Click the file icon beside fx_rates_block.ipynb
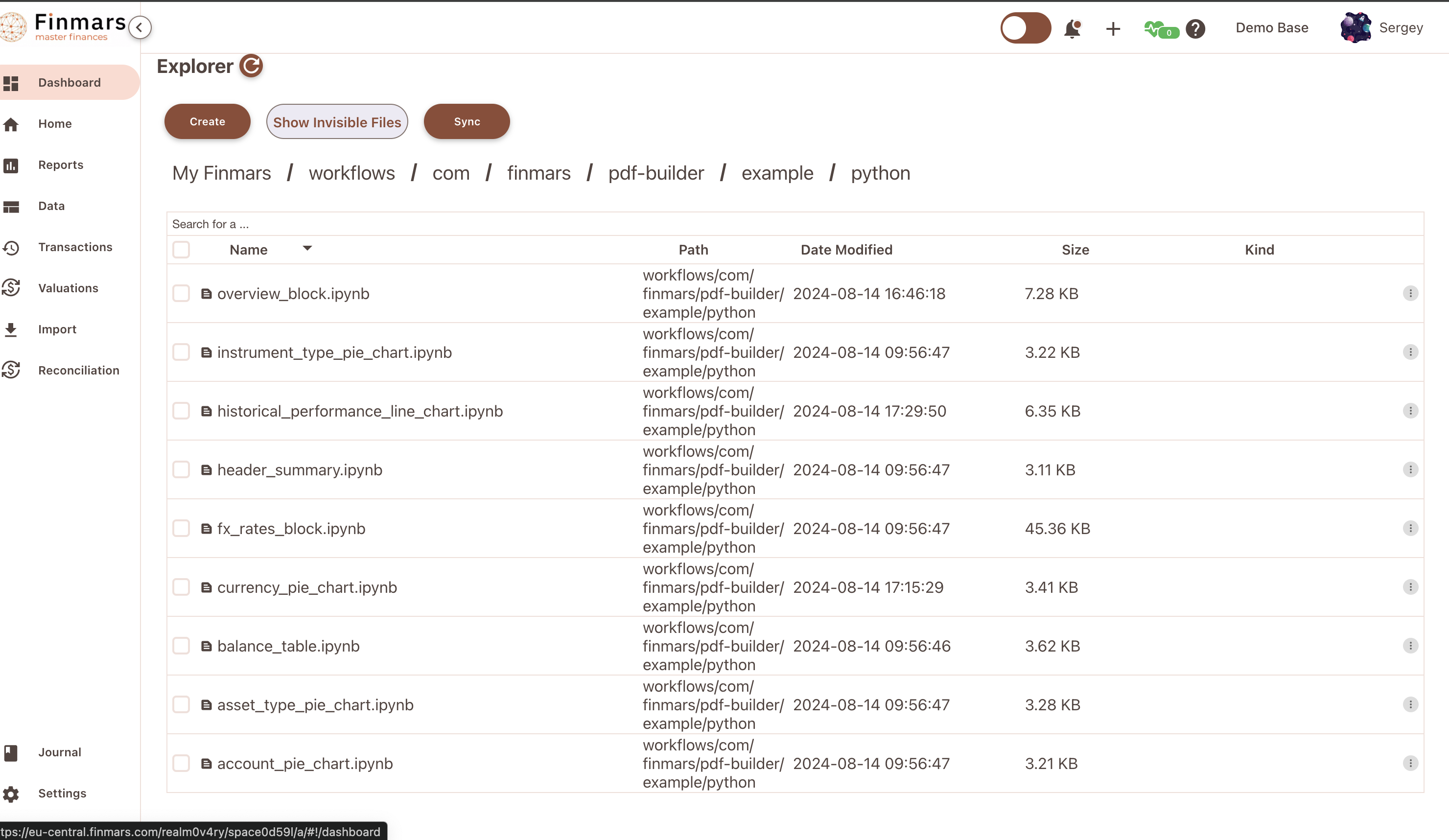 (207, 528)
